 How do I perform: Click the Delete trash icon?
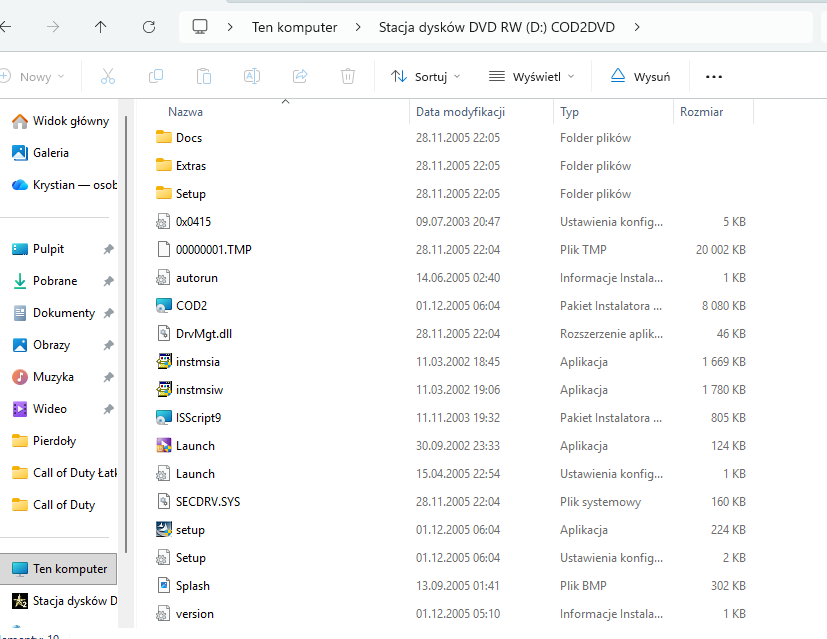coord(348,76)
